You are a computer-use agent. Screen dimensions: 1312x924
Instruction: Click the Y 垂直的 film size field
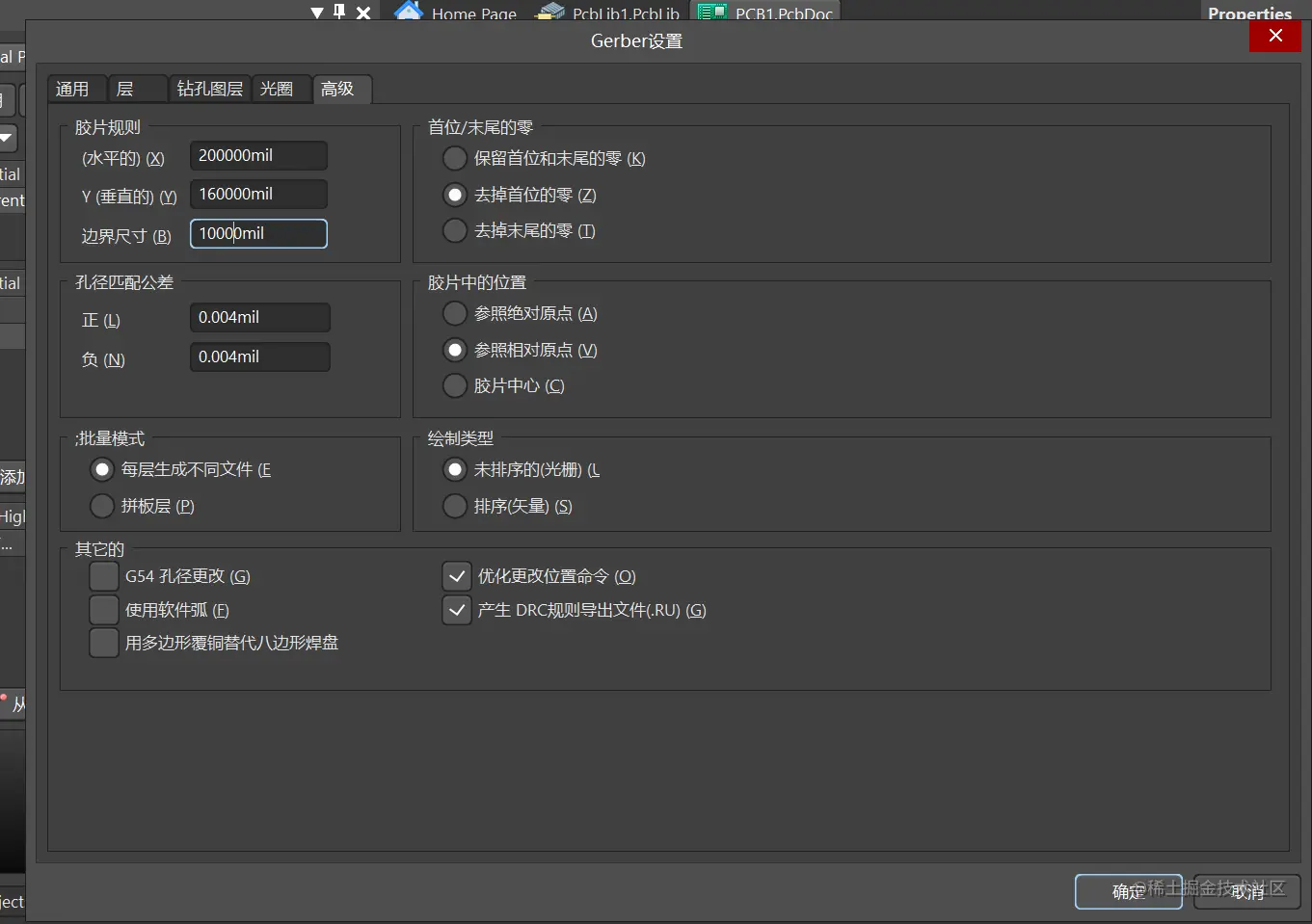(x=258, y=194)
